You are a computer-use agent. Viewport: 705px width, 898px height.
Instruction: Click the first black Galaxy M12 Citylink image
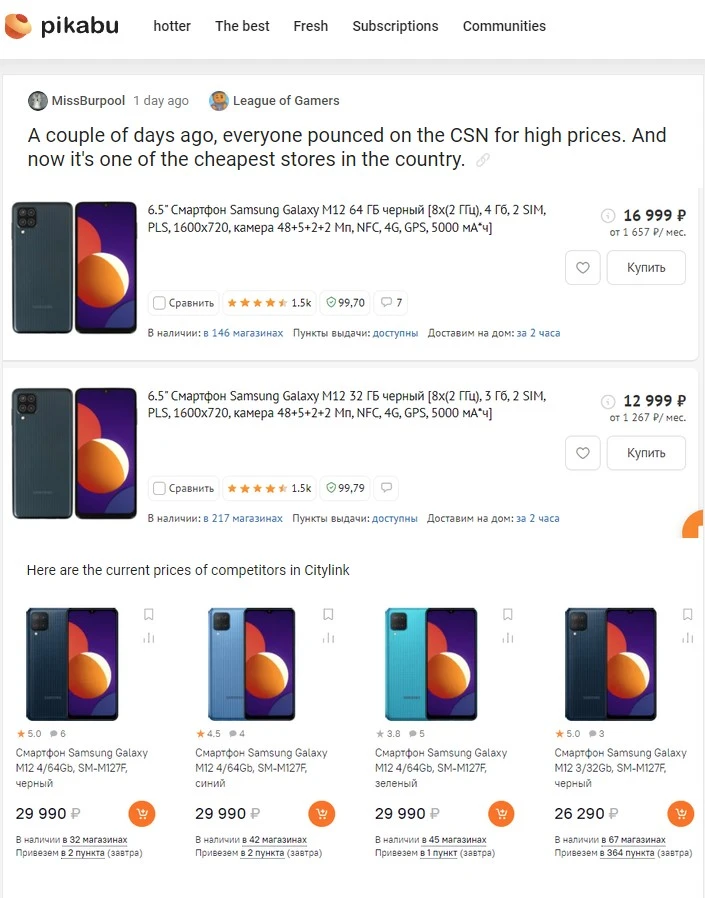pos(72,663)
